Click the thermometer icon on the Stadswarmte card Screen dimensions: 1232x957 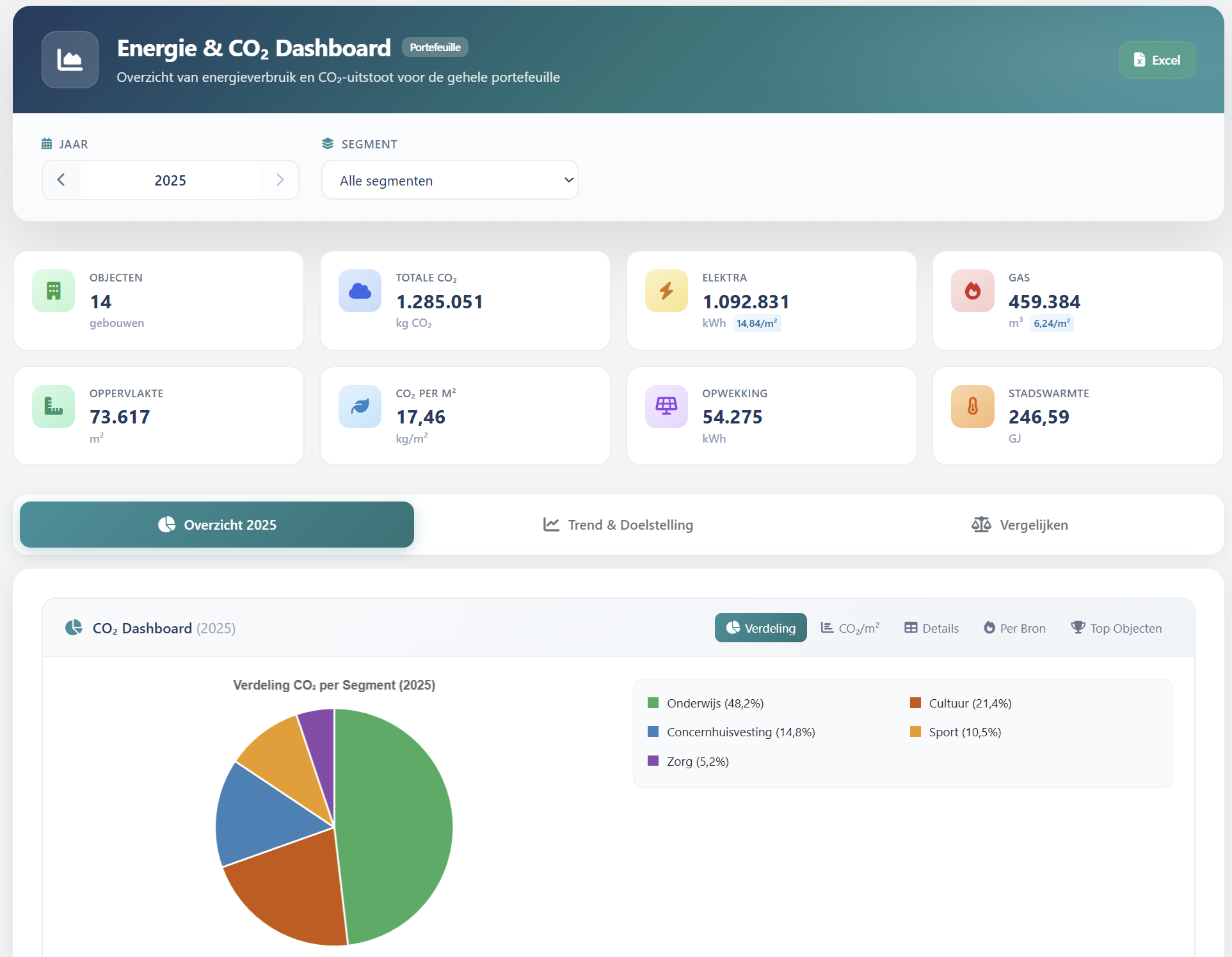tap(972, 406)
